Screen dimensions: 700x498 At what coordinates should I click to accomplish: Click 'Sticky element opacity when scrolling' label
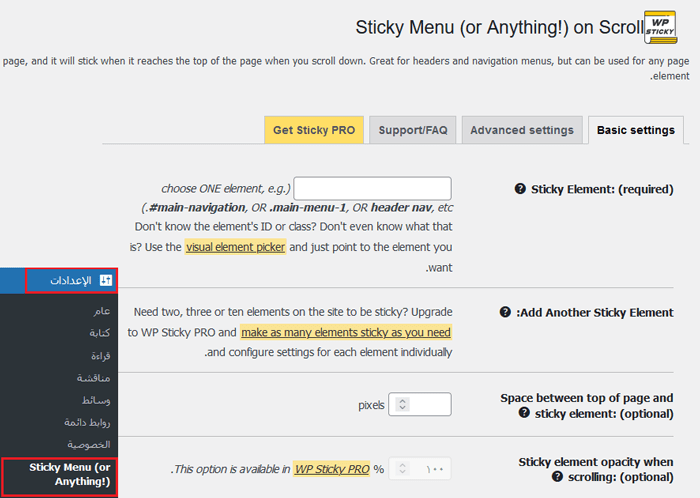[596, 469]
